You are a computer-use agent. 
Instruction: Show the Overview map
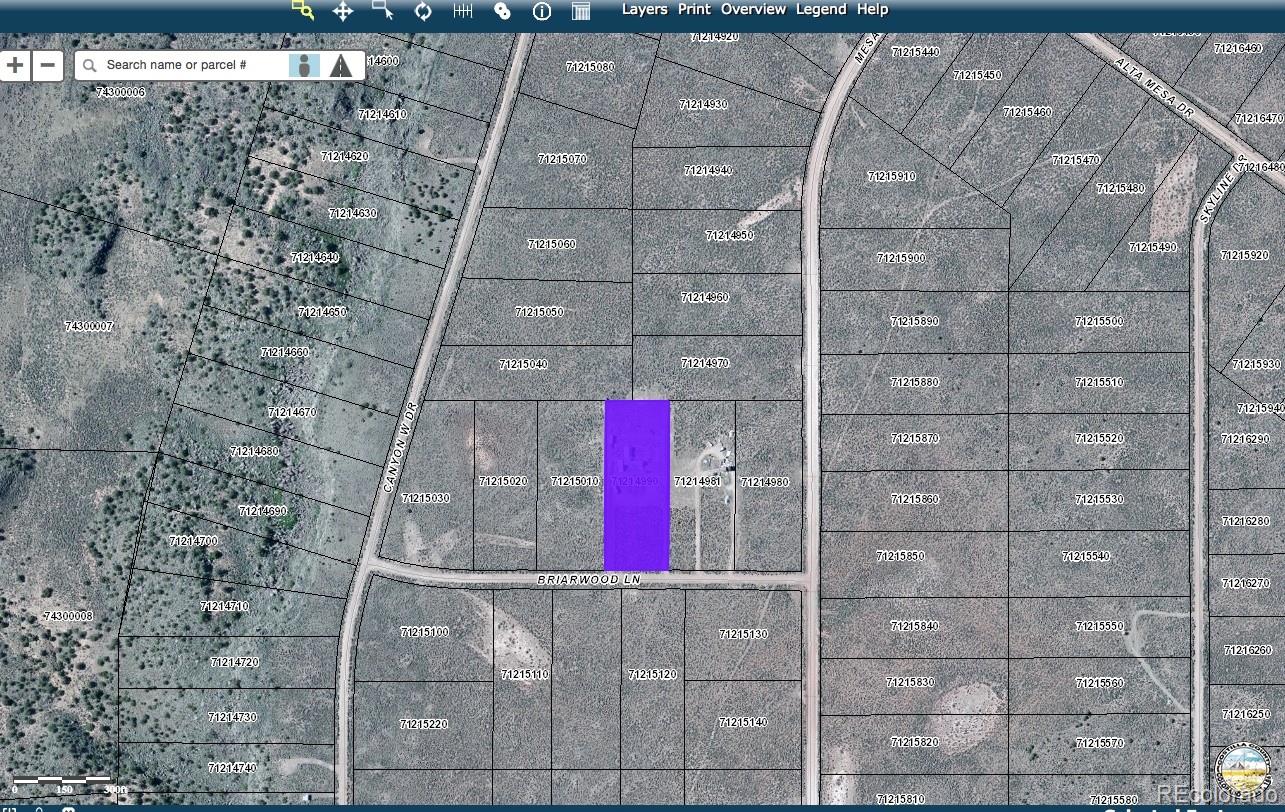[x=753, y=9]
